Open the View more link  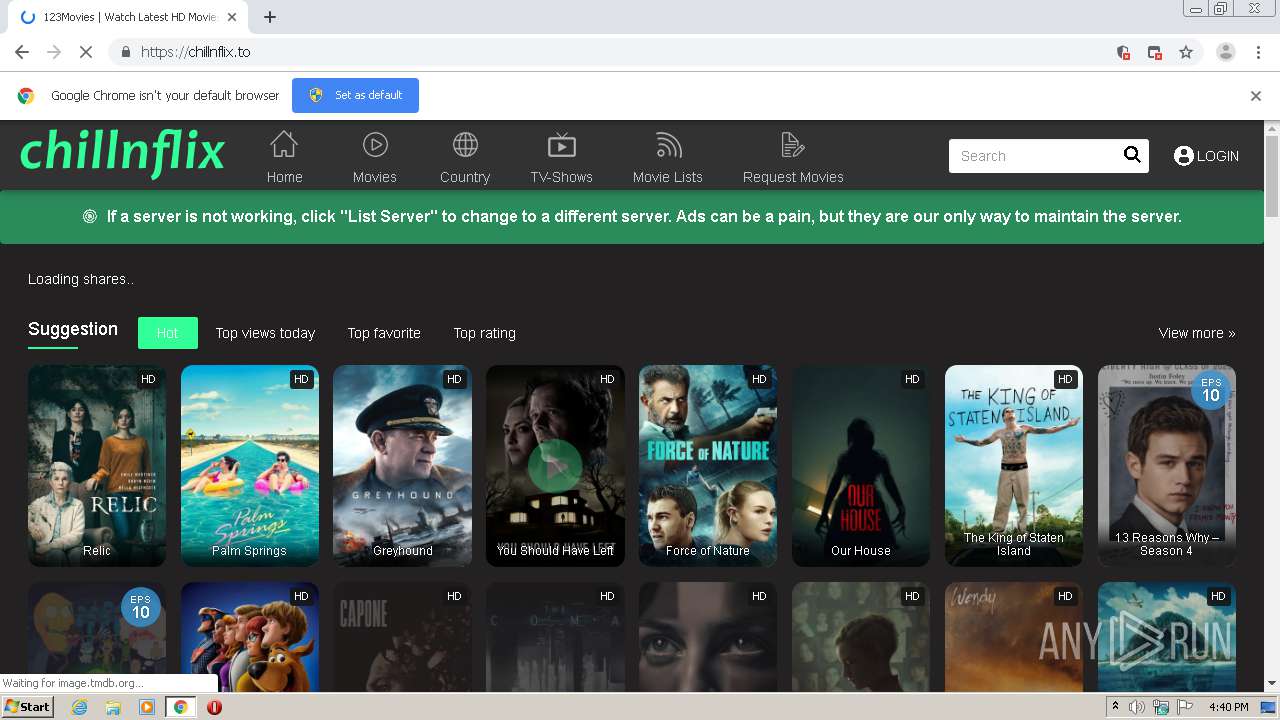[1197, 333]
